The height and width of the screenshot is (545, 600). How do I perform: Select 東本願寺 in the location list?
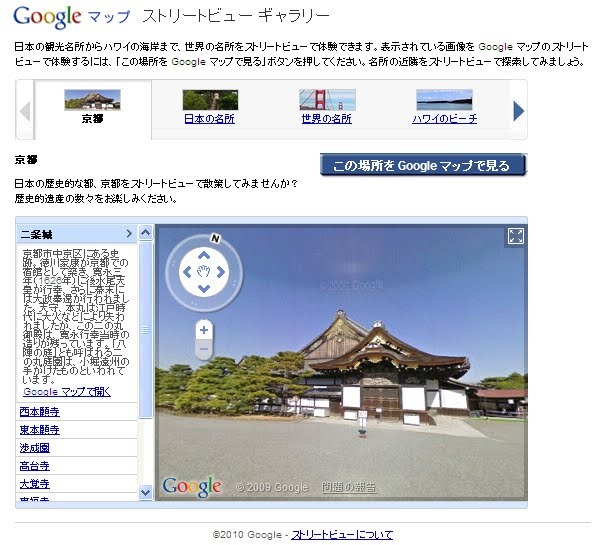point(39,430)
